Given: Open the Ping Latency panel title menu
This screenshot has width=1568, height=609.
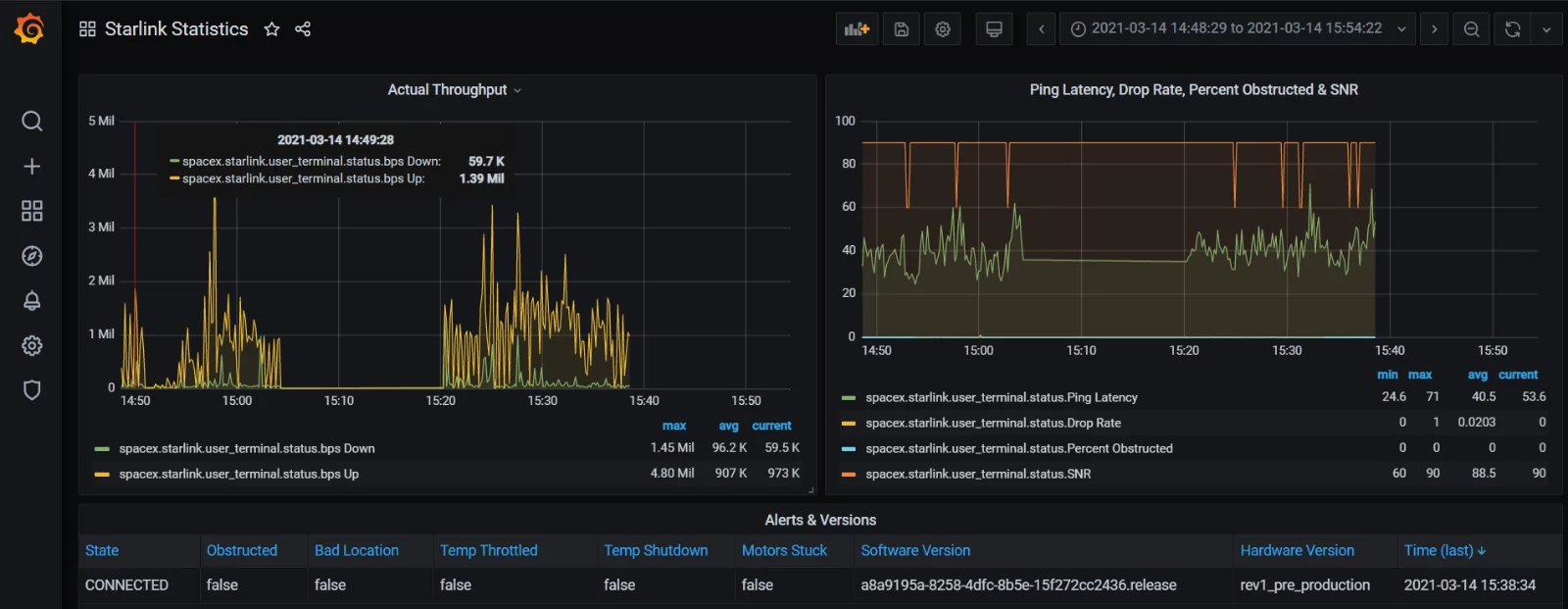Looking at the screenshot, I should 1194,89.
